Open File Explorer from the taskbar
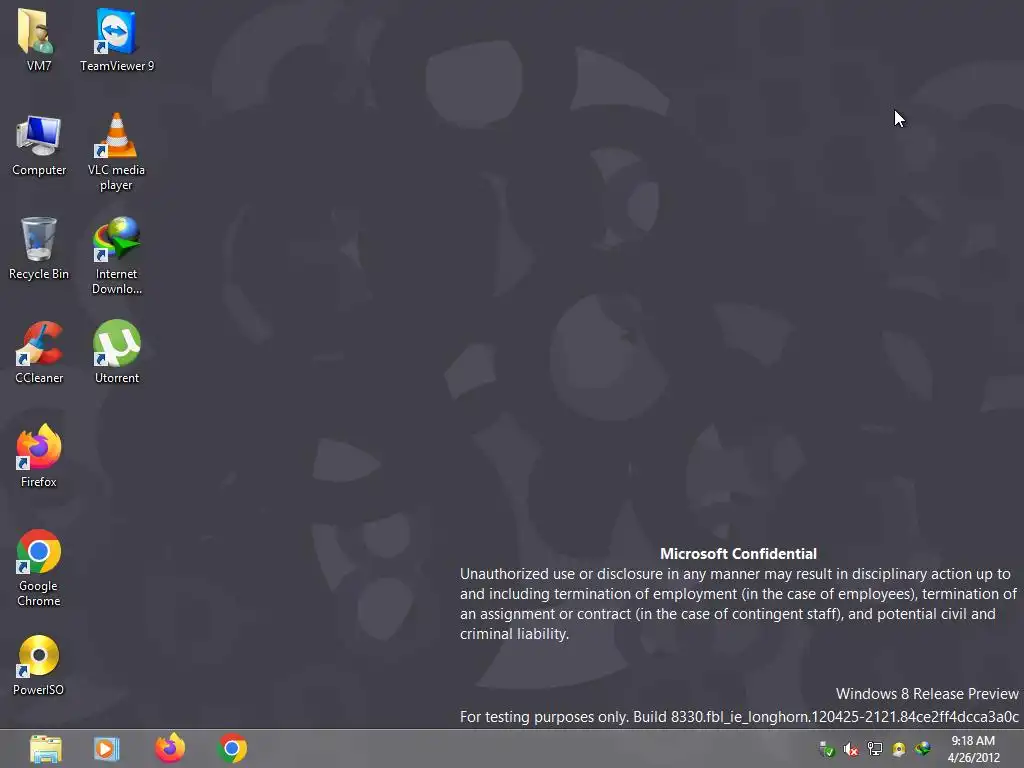This screenshot has height=768, width=1024. [x=46, y=748]
